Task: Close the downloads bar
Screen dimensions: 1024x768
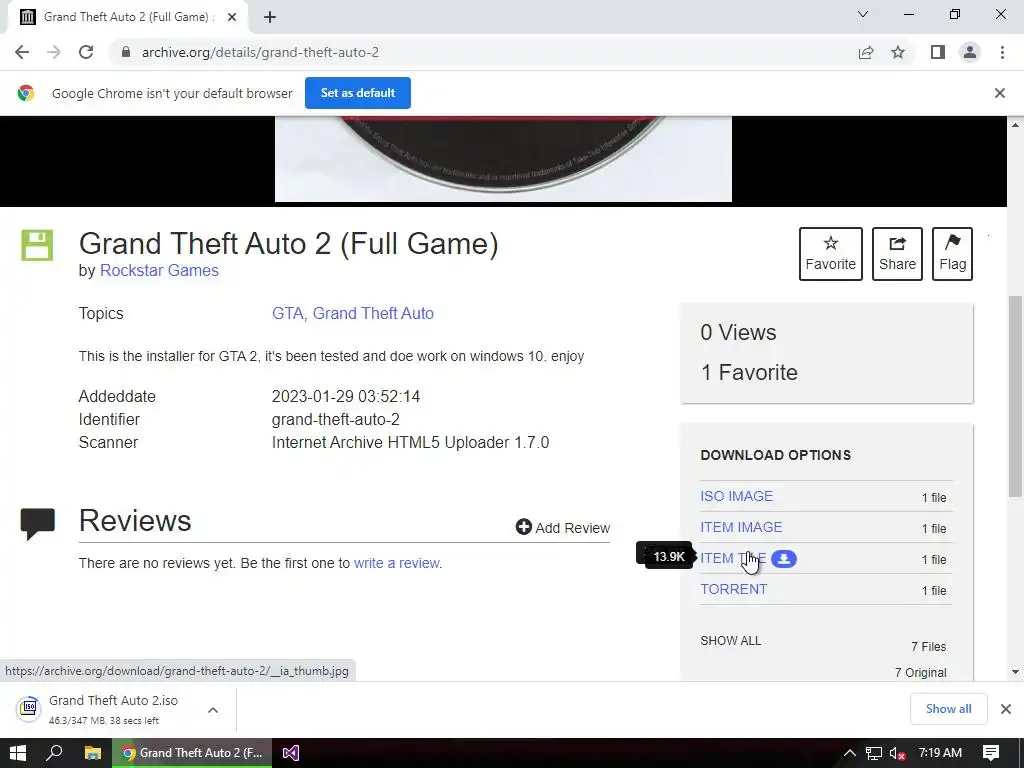Action: pyautogui.click(x=1006, y=709)
